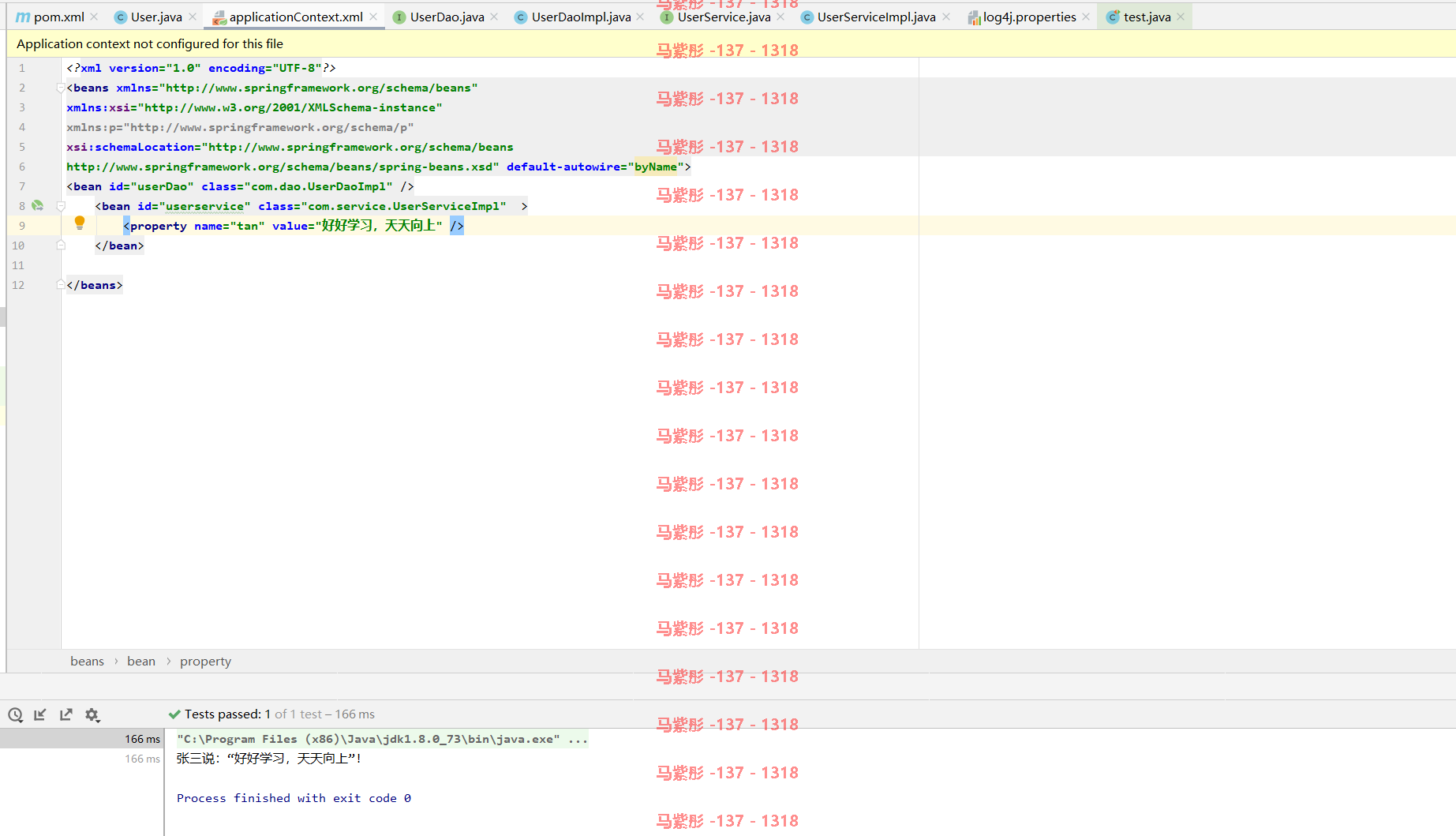The width and height of the screenshot is (1456, 836).
Task: Select the applicationContext.xml tab
Action: click(x=296, y=17)
